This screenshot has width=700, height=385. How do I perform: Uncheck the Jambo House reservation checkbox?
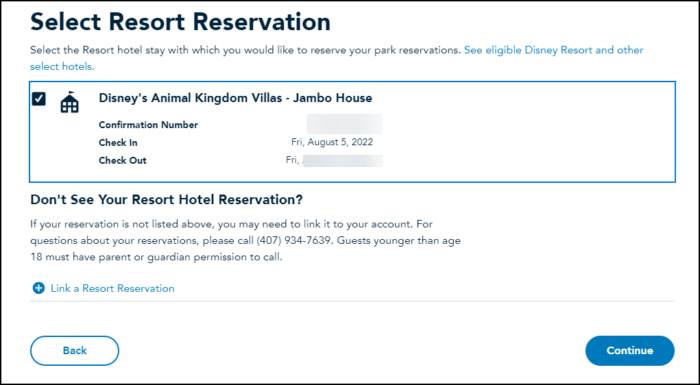[x=39, y=99]
